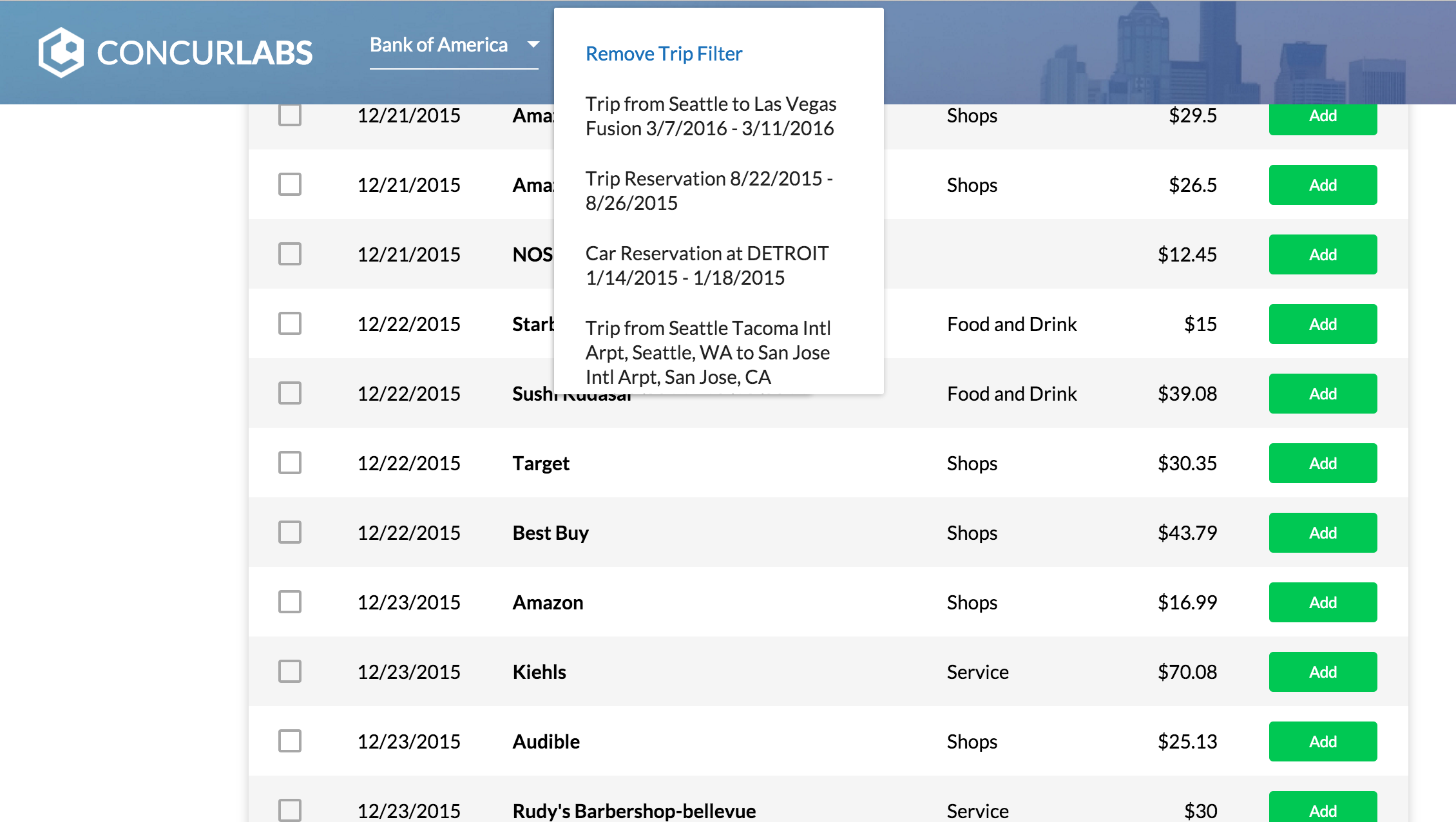This screenshot has width=1456, height=822.
Task: Check the Best Buy transaction checkbox
Action: tap(290, 532)
